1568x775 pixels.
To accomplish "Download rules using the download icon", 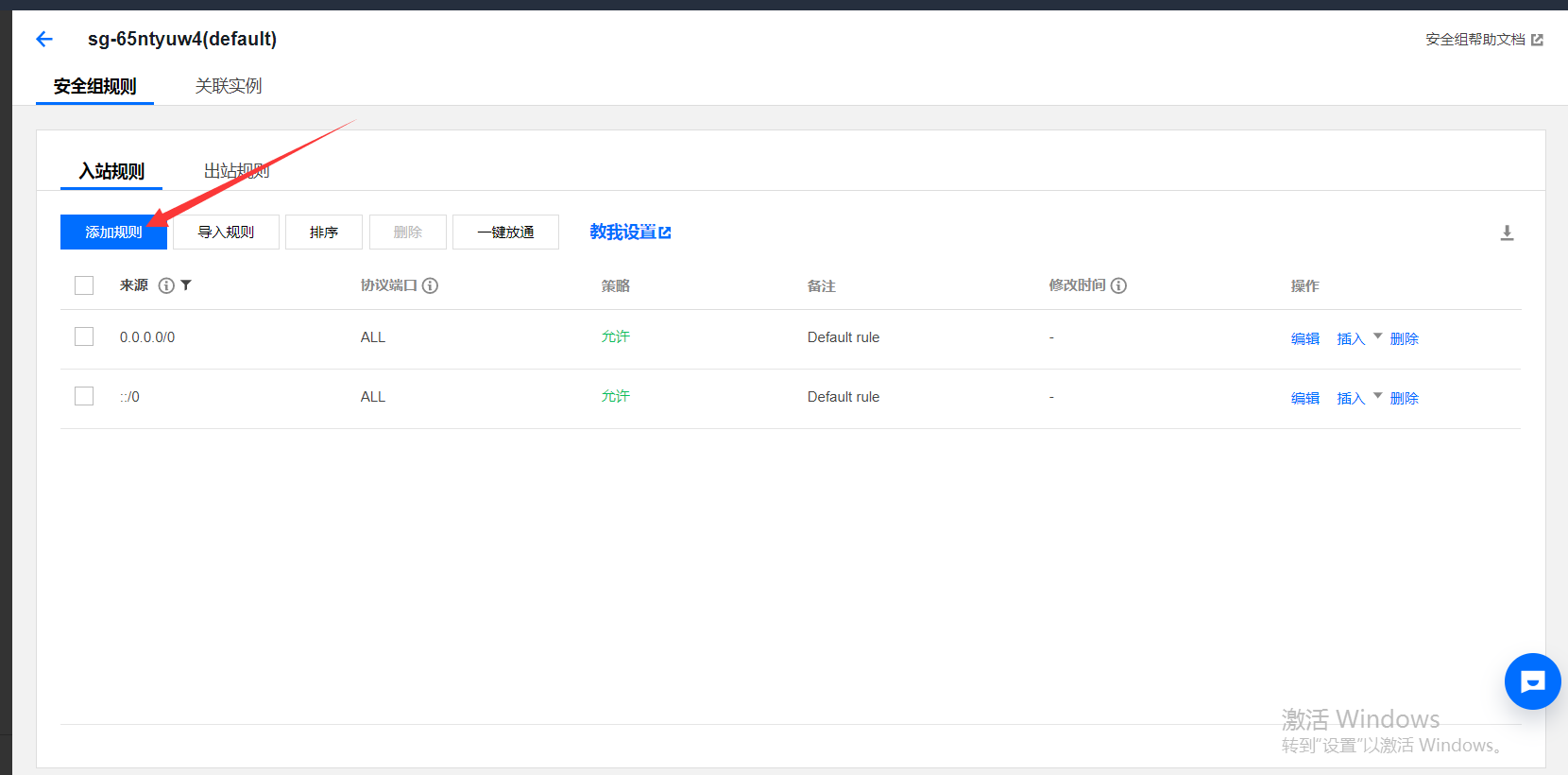I will [x=1507, y=232].
